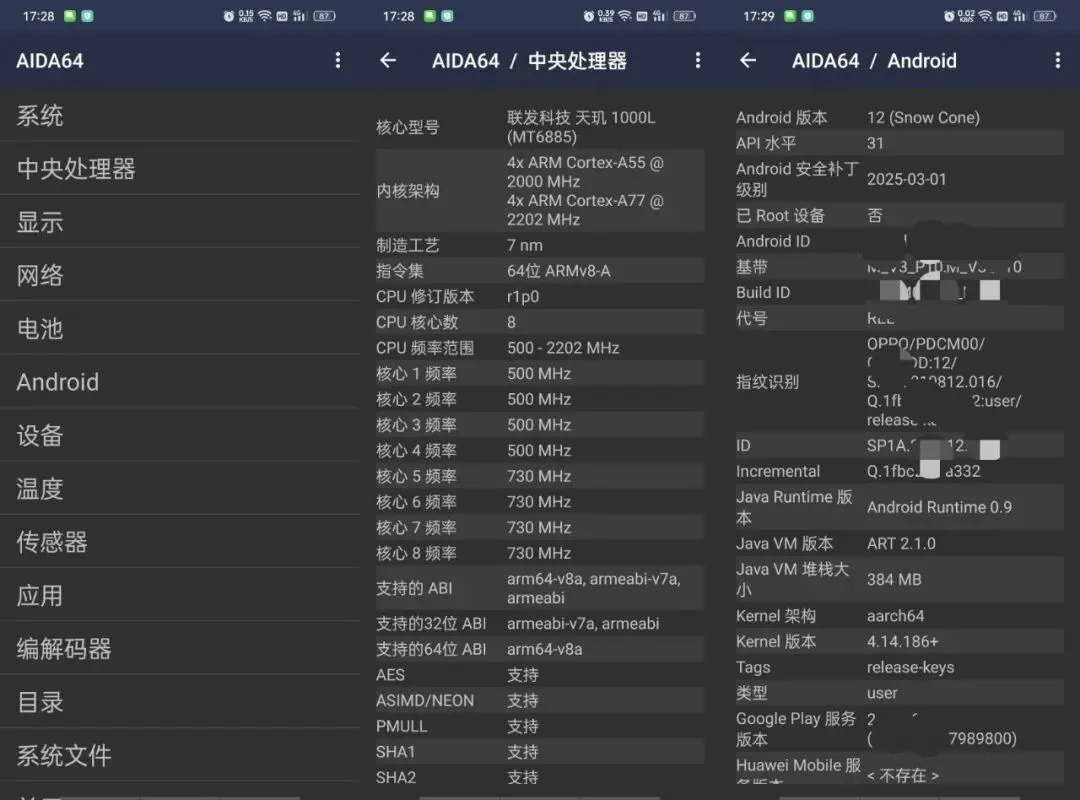
Task: Tap 基带 row
Action: (x=900, y=267)
